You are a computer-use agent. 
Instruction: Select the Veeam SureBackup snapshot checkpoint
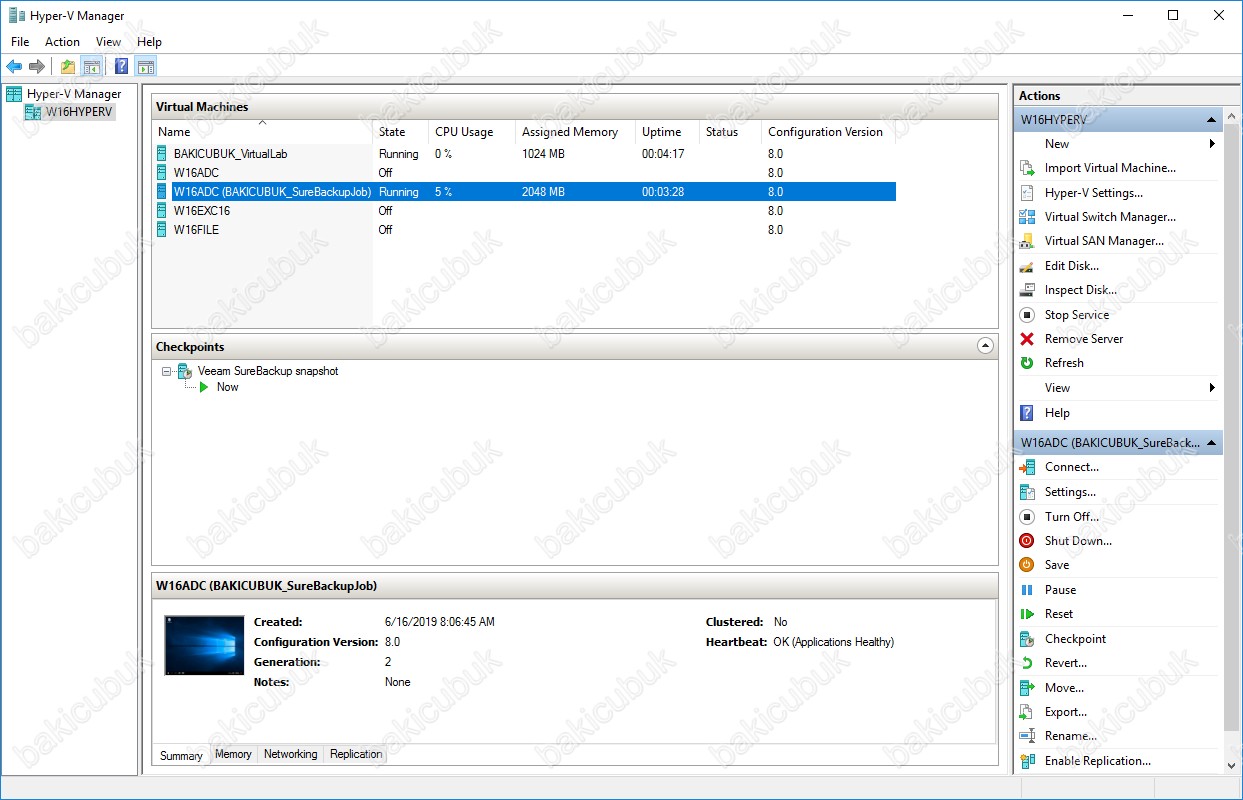tap(268, 371)
